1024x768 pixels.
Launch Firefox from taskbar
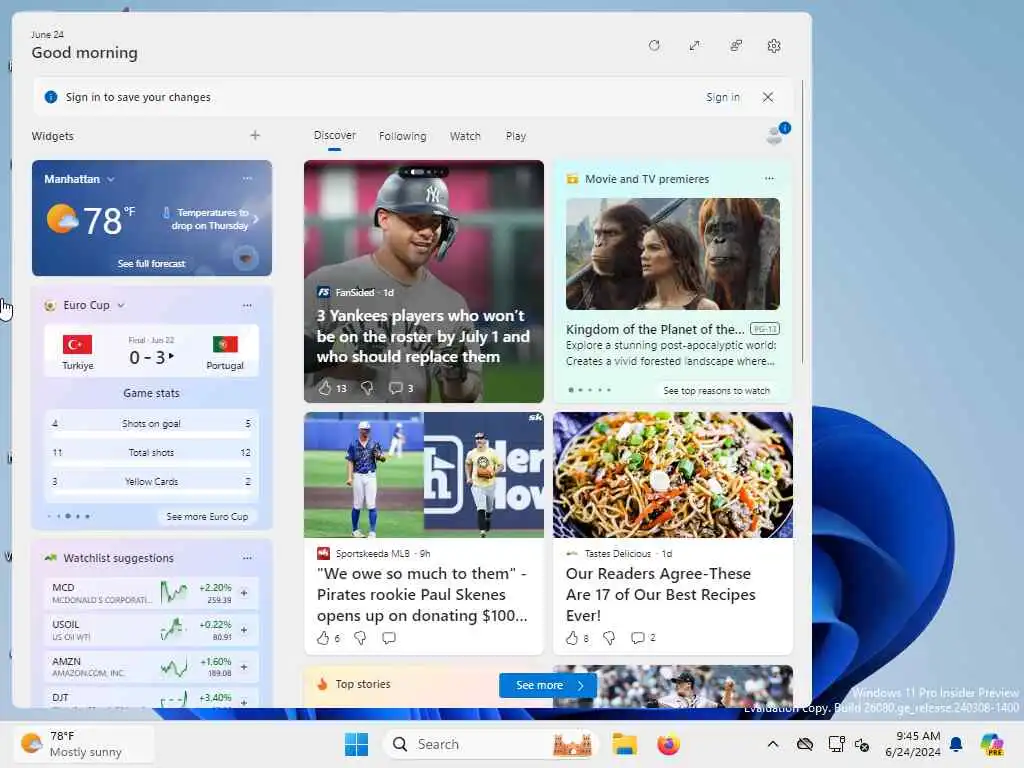668,744
